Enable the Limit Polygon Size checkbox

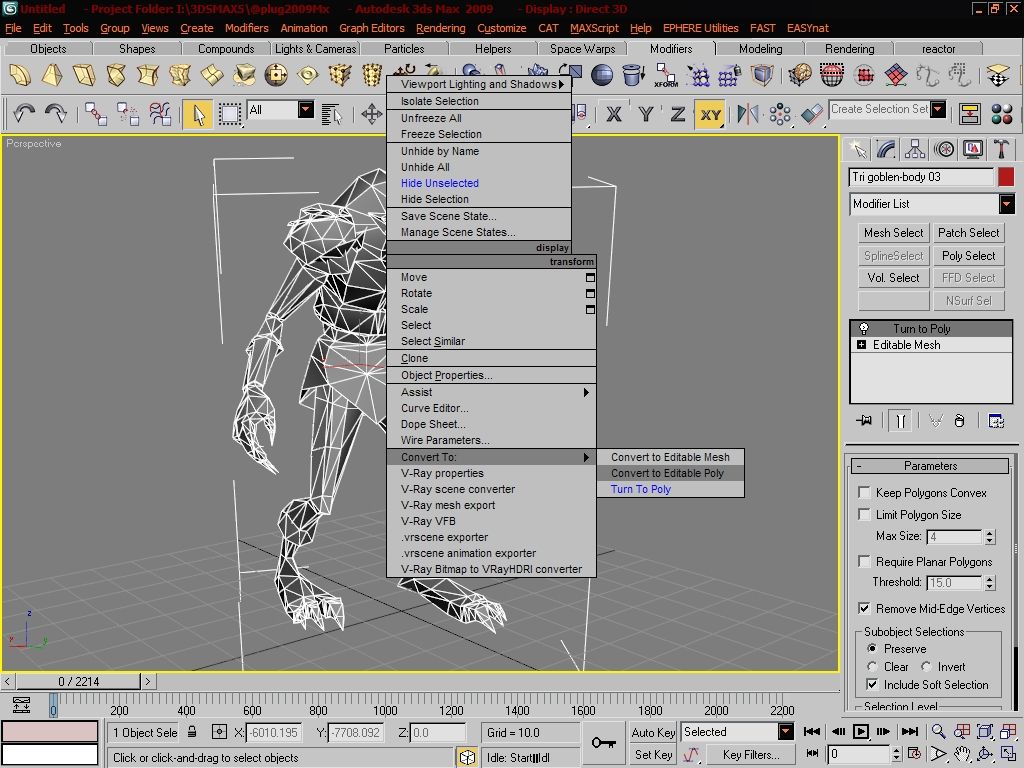pos(864,514)
